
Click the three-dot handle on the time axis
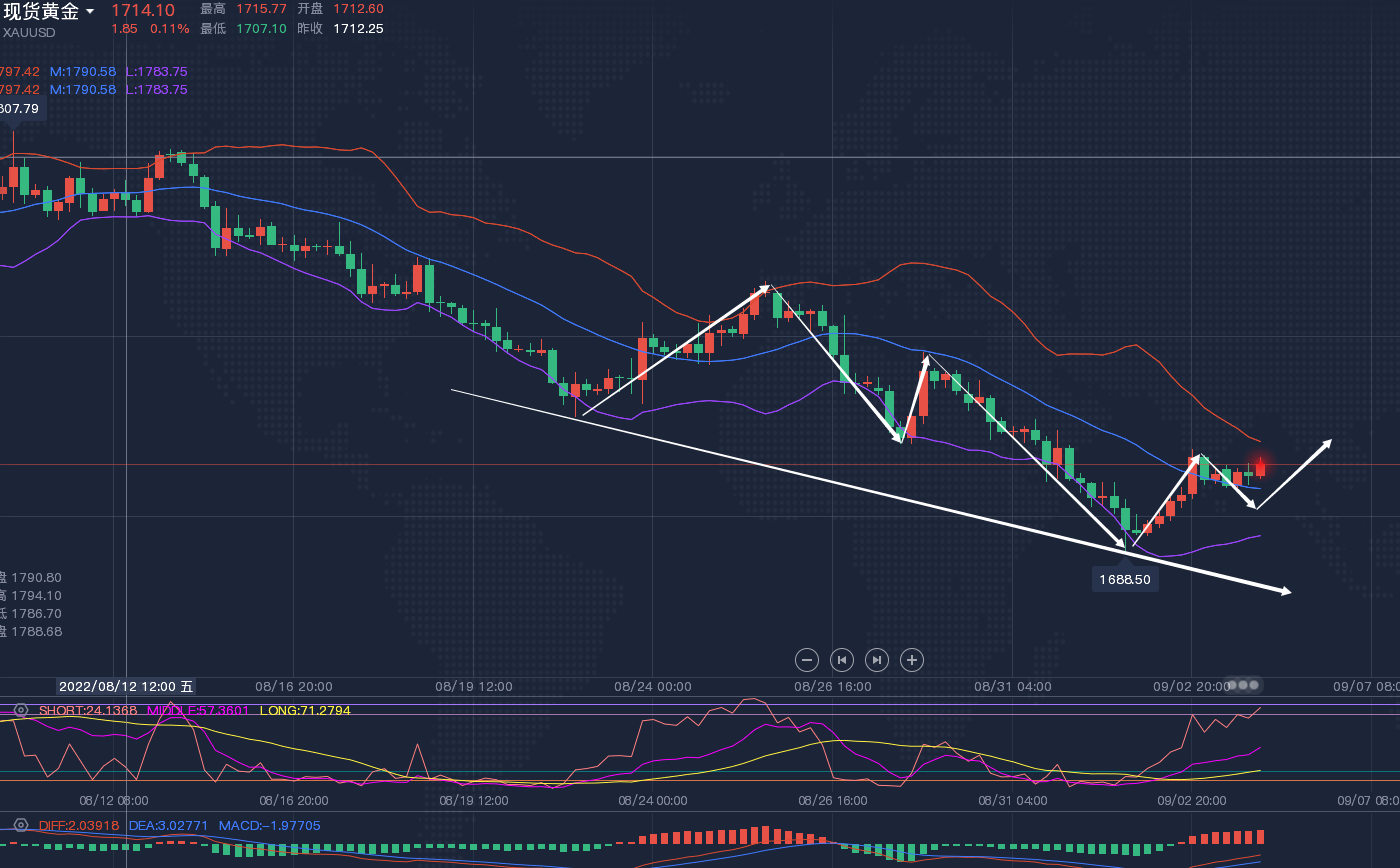(x=1243, y=685)
